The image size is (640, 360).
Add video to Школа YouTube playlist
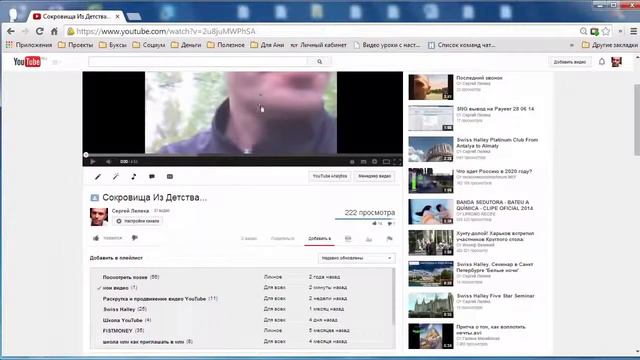click(122, 320)
